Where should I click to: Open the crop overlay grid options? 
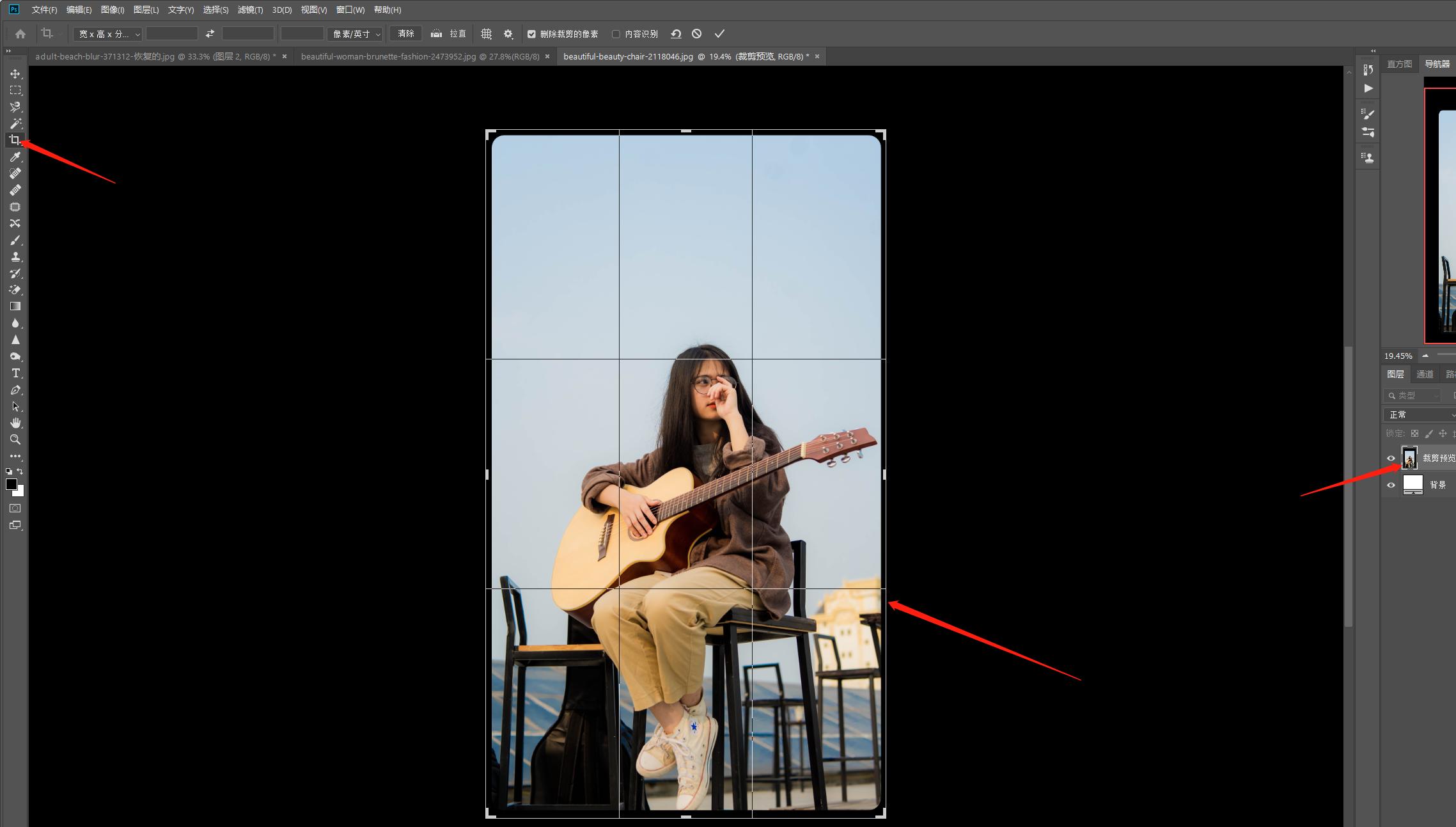point(486,34)
